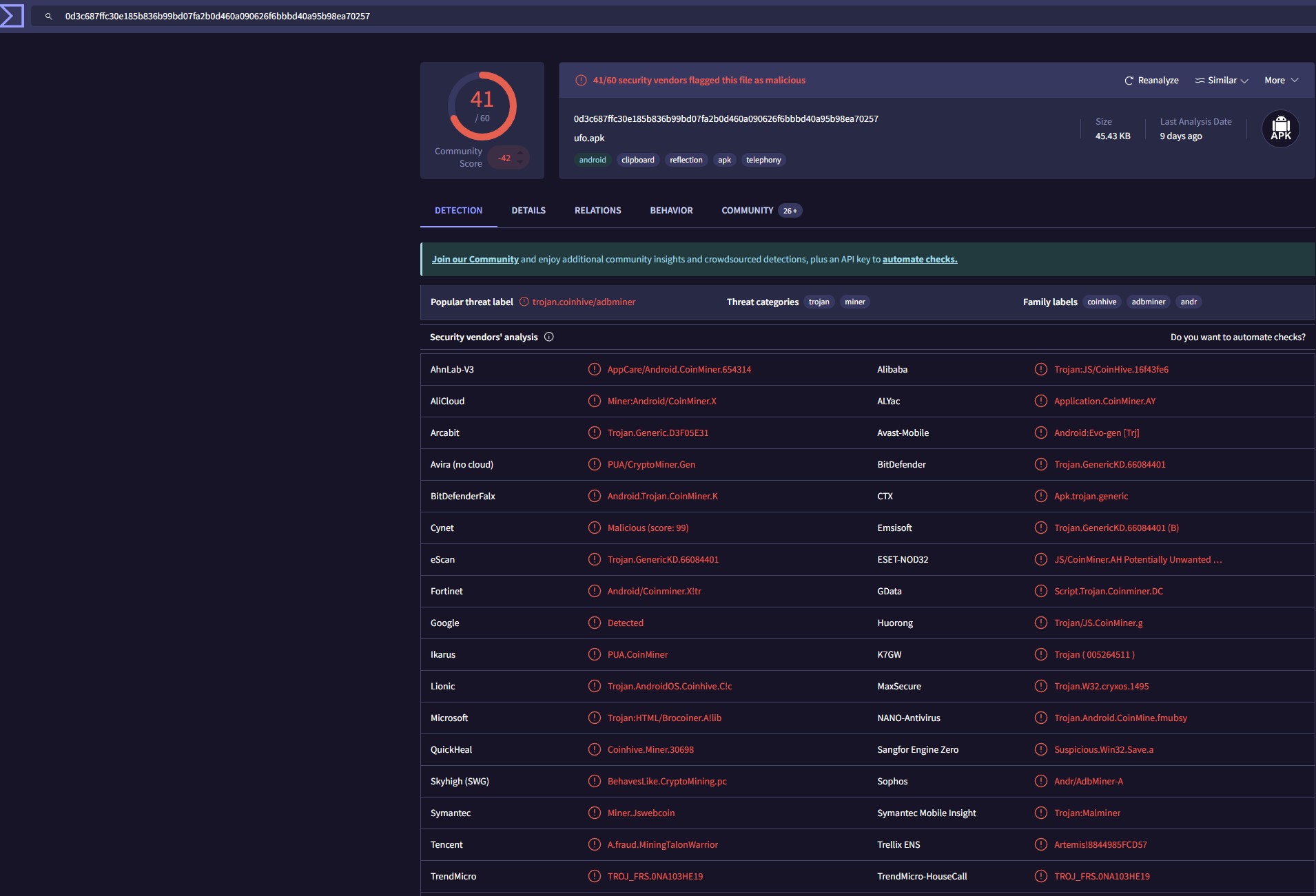Click the search magnifier icon
Screen dimensions: 1316x896
click(48, 16)
